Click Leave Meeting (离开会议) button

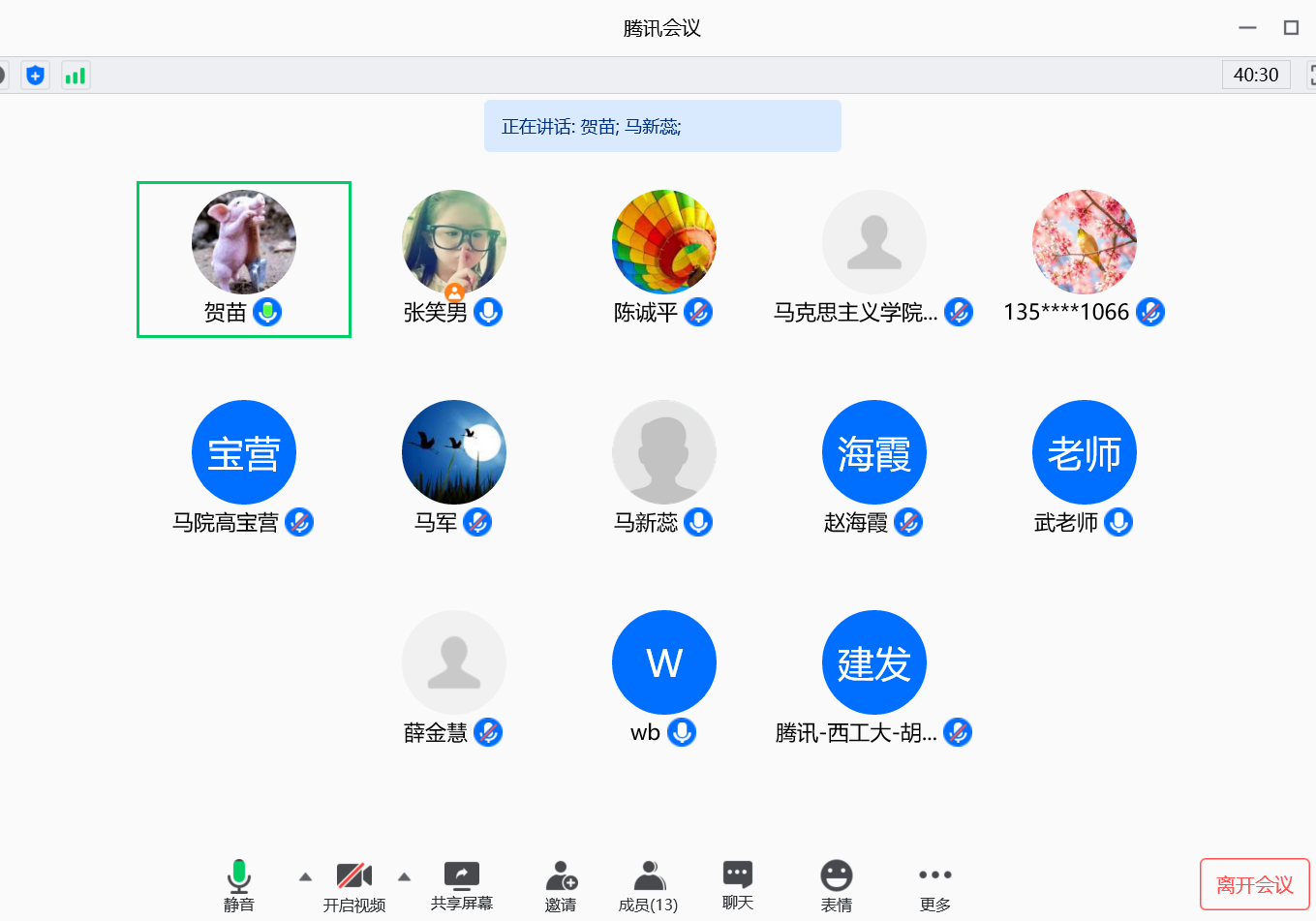click(x=1254, y=884)
